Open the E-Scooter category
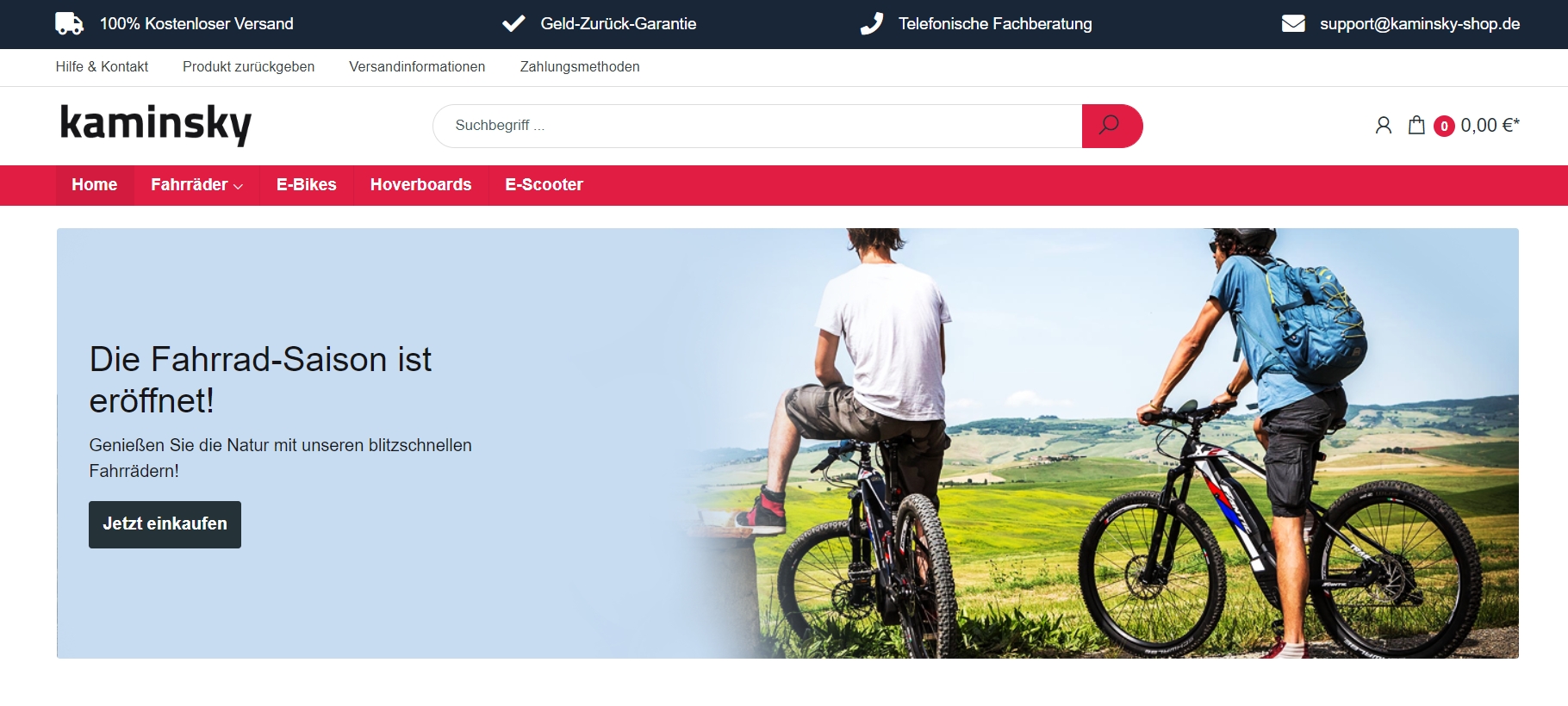 pyautogui.click(x=544, y=185)
